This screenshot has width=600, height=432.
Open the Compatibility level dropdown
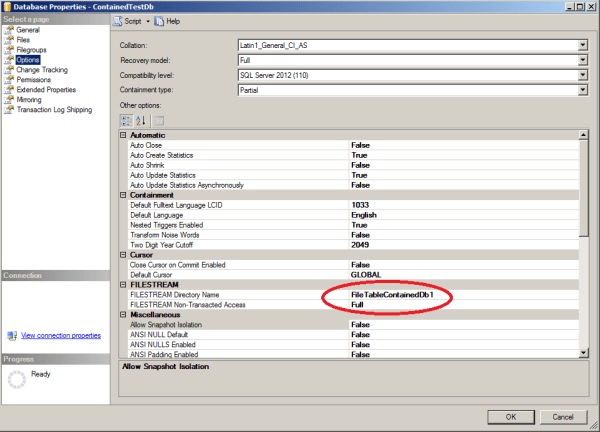[582, 75]
